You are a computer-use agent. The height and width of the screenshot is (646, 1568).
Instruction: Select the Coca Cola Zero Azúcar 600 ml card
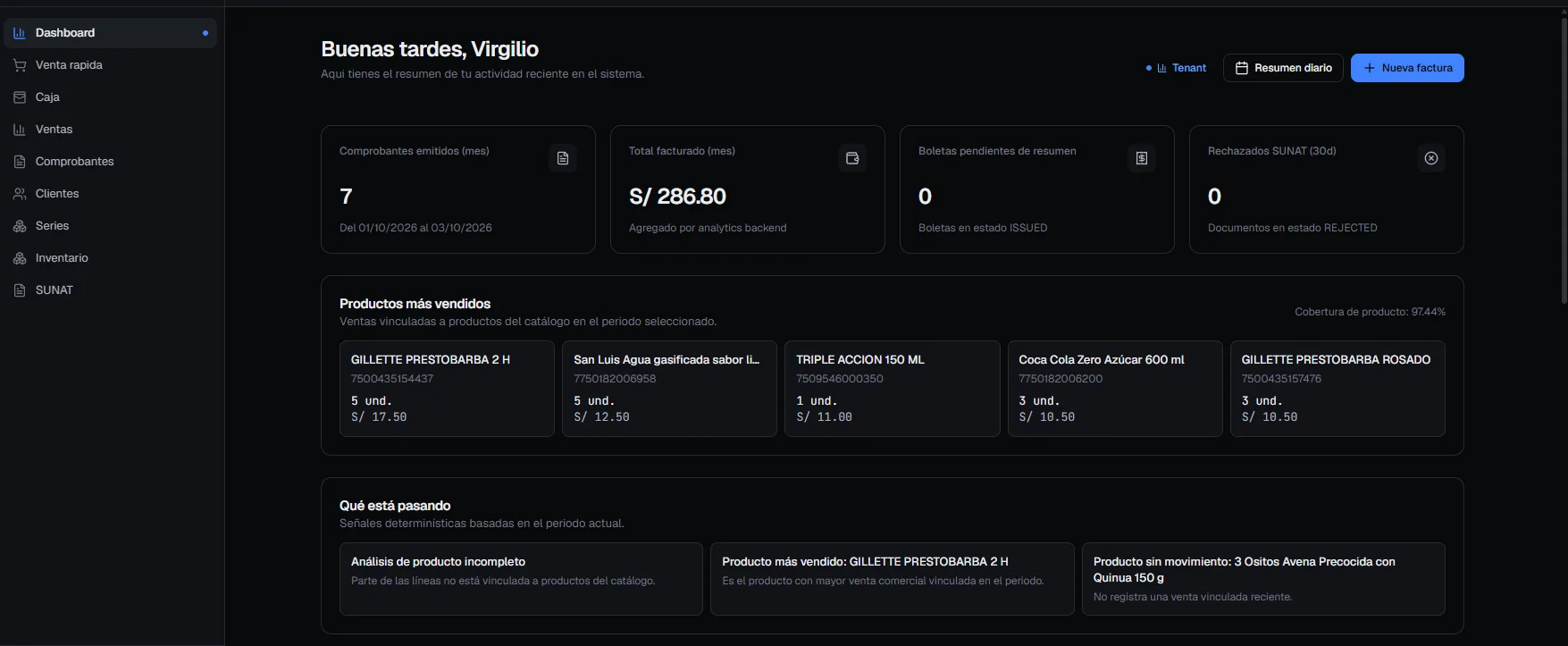(x=1115, y=389)
